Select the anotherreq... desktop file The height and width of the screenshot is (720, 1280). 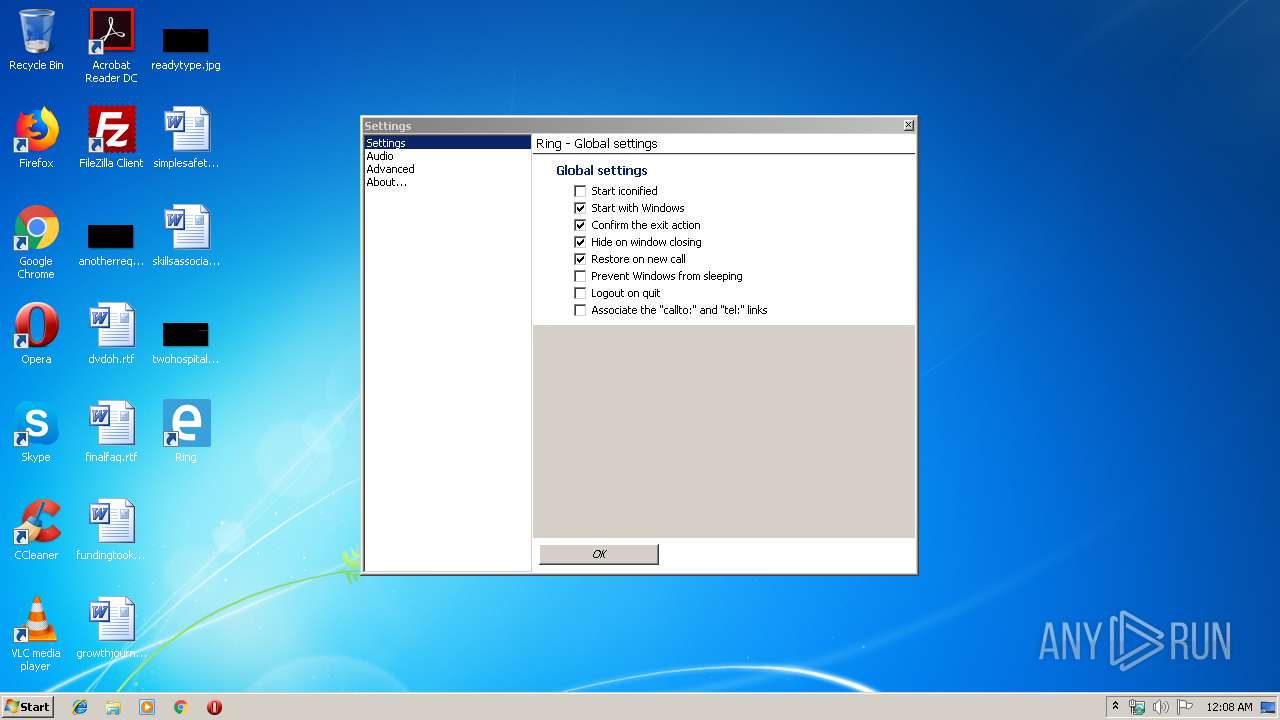(x=111, y=245)
